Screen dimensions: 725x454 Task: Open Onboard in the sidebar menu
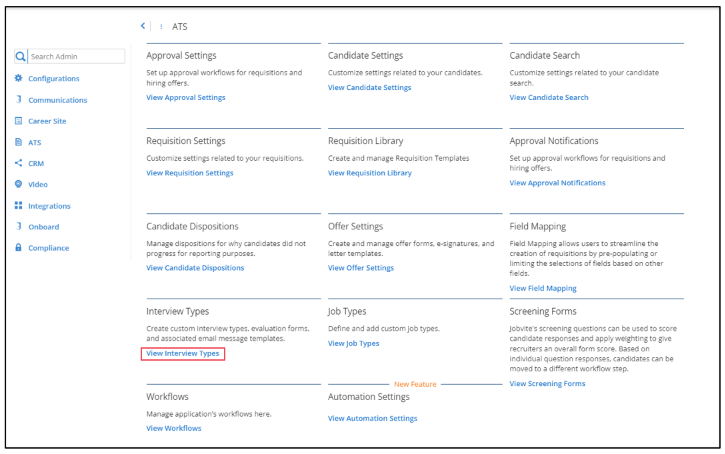coord(45,227)
